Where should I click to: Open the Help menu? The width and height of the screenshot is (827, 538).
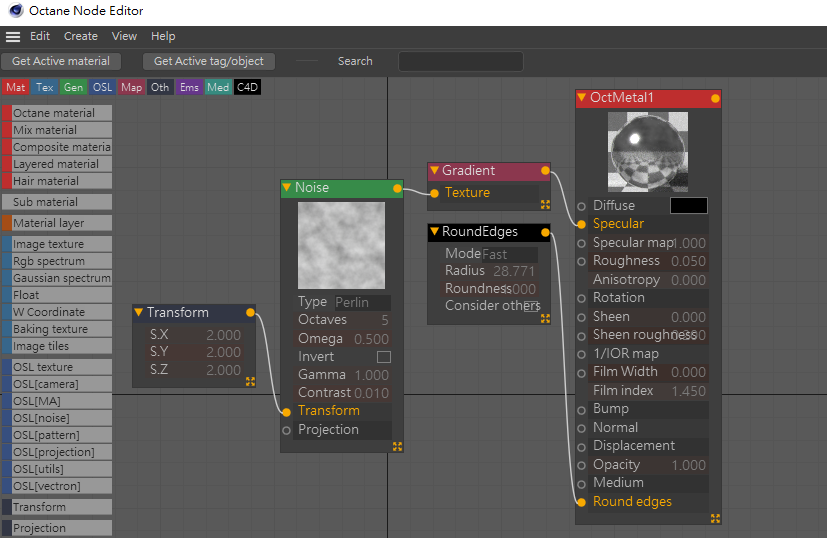pyautogui.click(x=163, y=36)
